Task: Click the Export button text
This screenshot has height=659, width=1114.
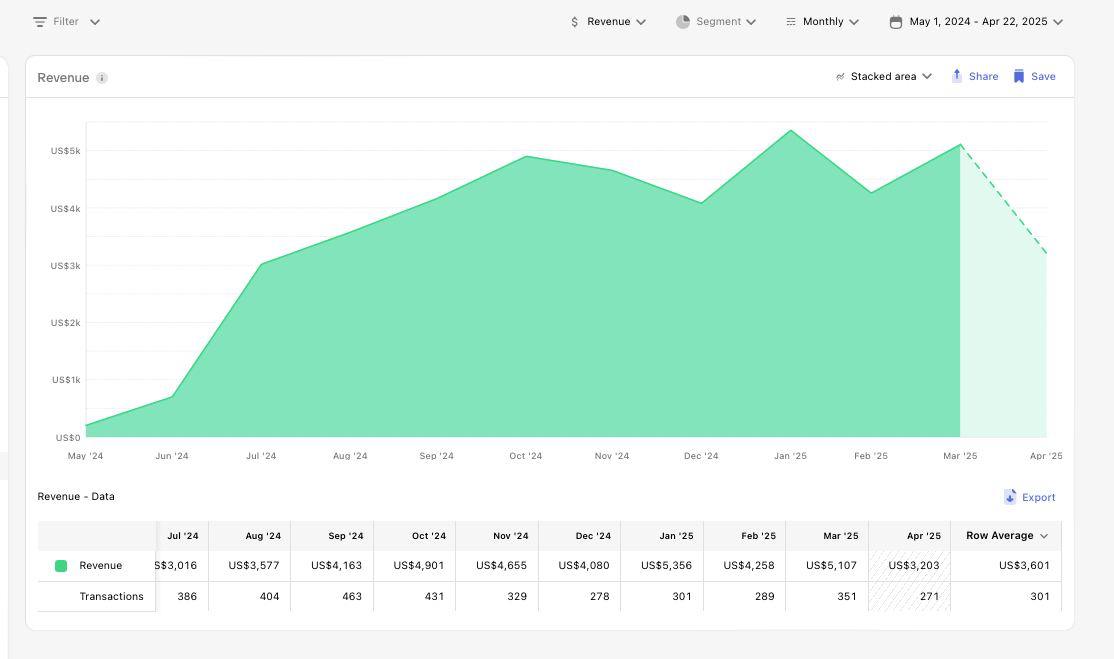Action: pos(1038,497)
